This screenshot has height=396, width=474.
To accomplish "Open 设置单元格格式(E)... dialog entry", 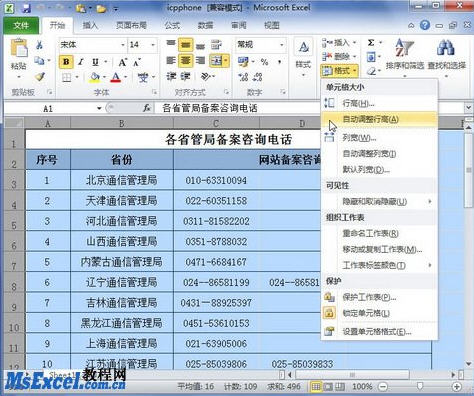I will [x=379, y=331].
